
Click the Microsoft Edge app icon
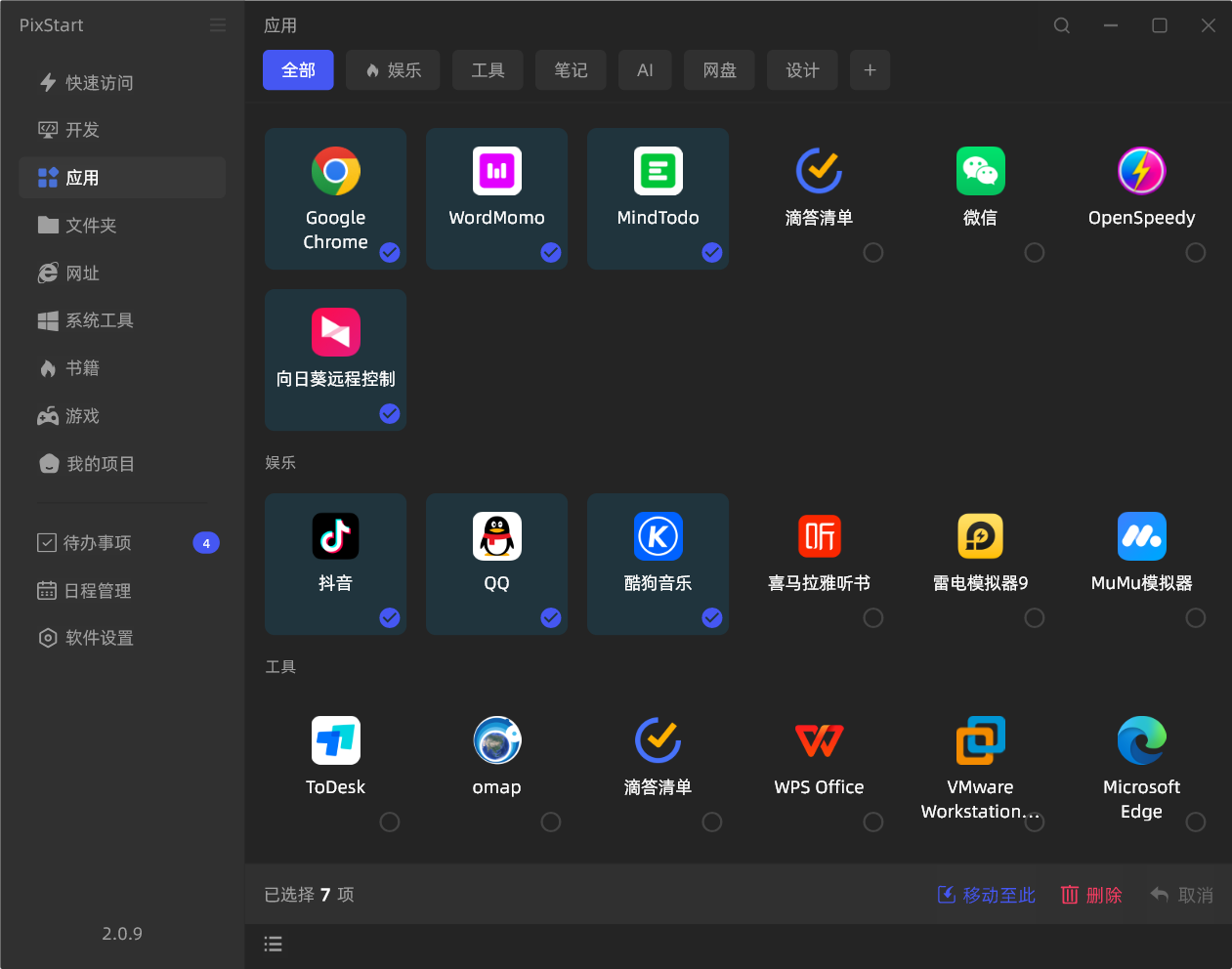(x=1141, y=740)
